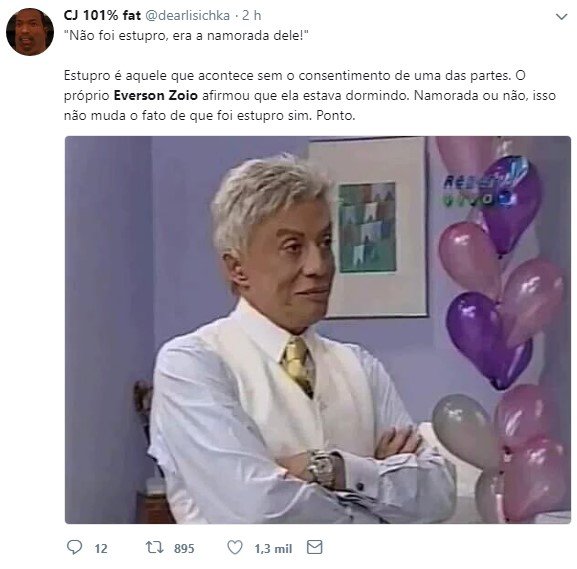Open the @dearlisichka handle link
This screenshot has height=569, width=577.
click(188, 15)
